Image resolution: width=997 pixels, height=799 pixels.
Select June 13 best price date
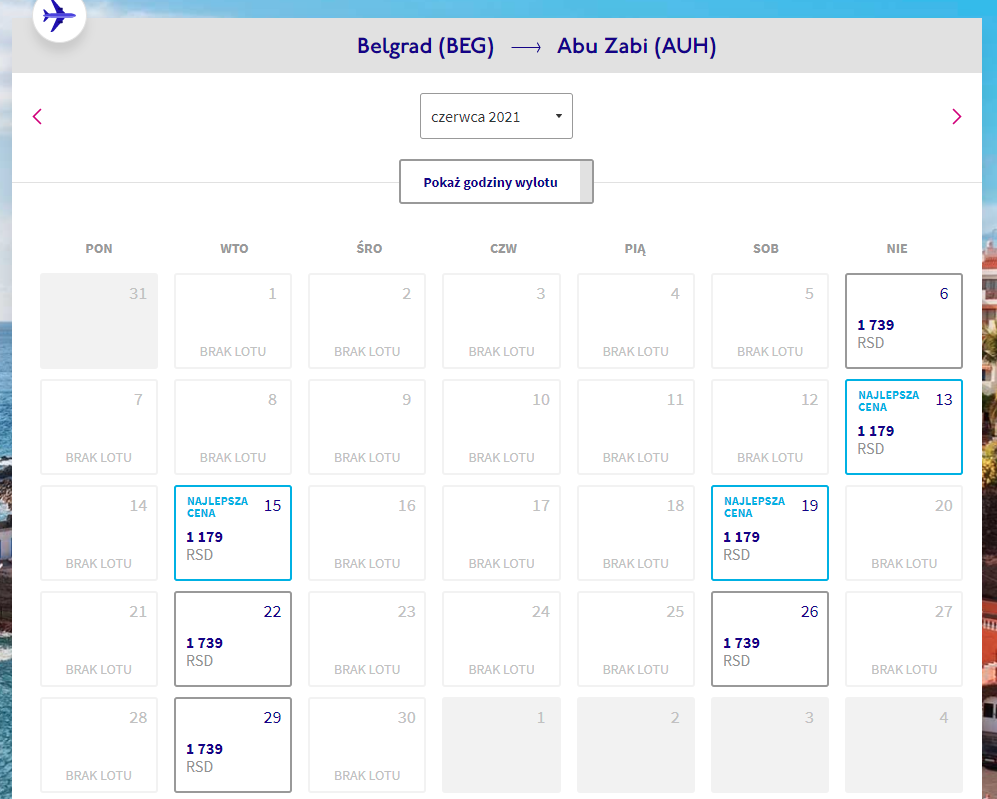(904, 427)
